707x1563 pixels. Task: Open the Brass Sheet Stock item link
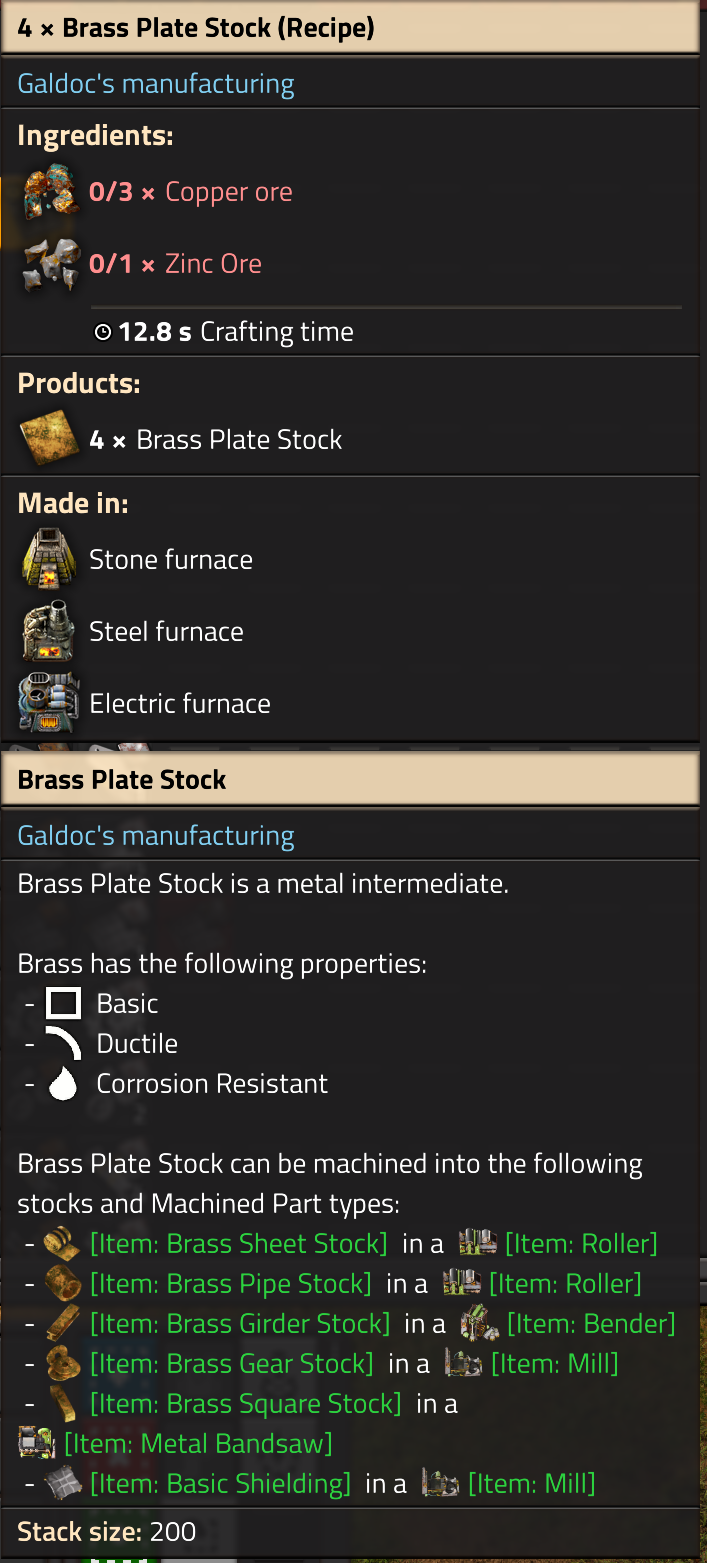click(238, 1244)
